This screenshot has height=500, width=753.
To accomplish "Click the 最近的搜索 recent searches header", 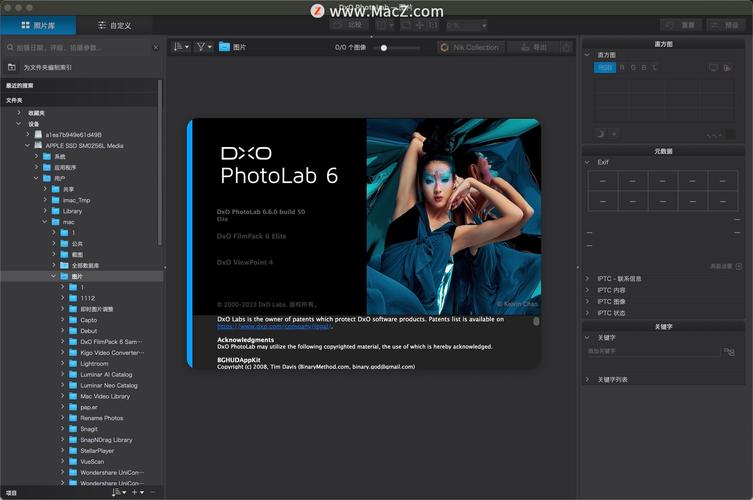I will 79,85.
